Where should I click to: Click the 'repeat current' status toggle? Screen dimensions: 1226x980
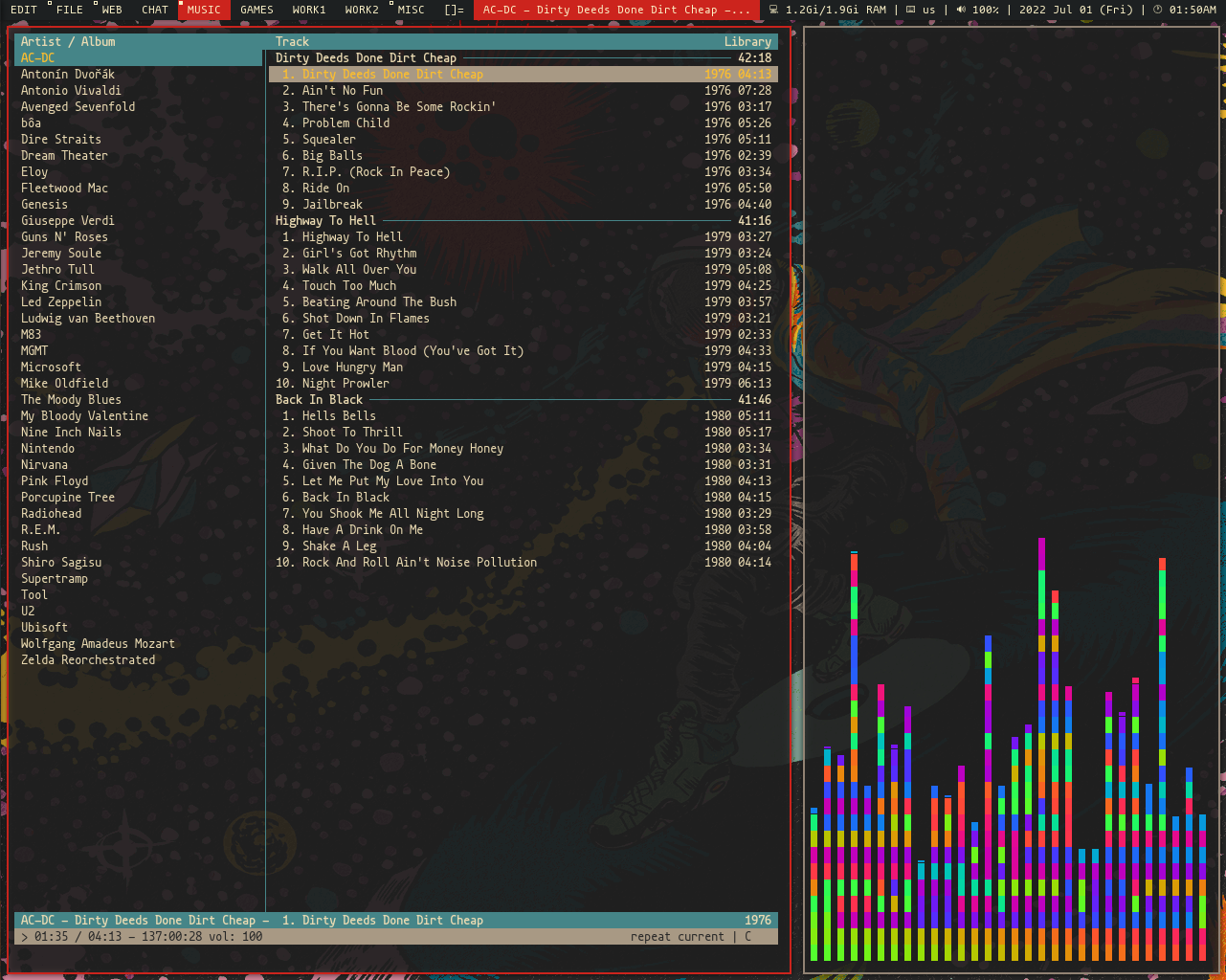[678, 937]
